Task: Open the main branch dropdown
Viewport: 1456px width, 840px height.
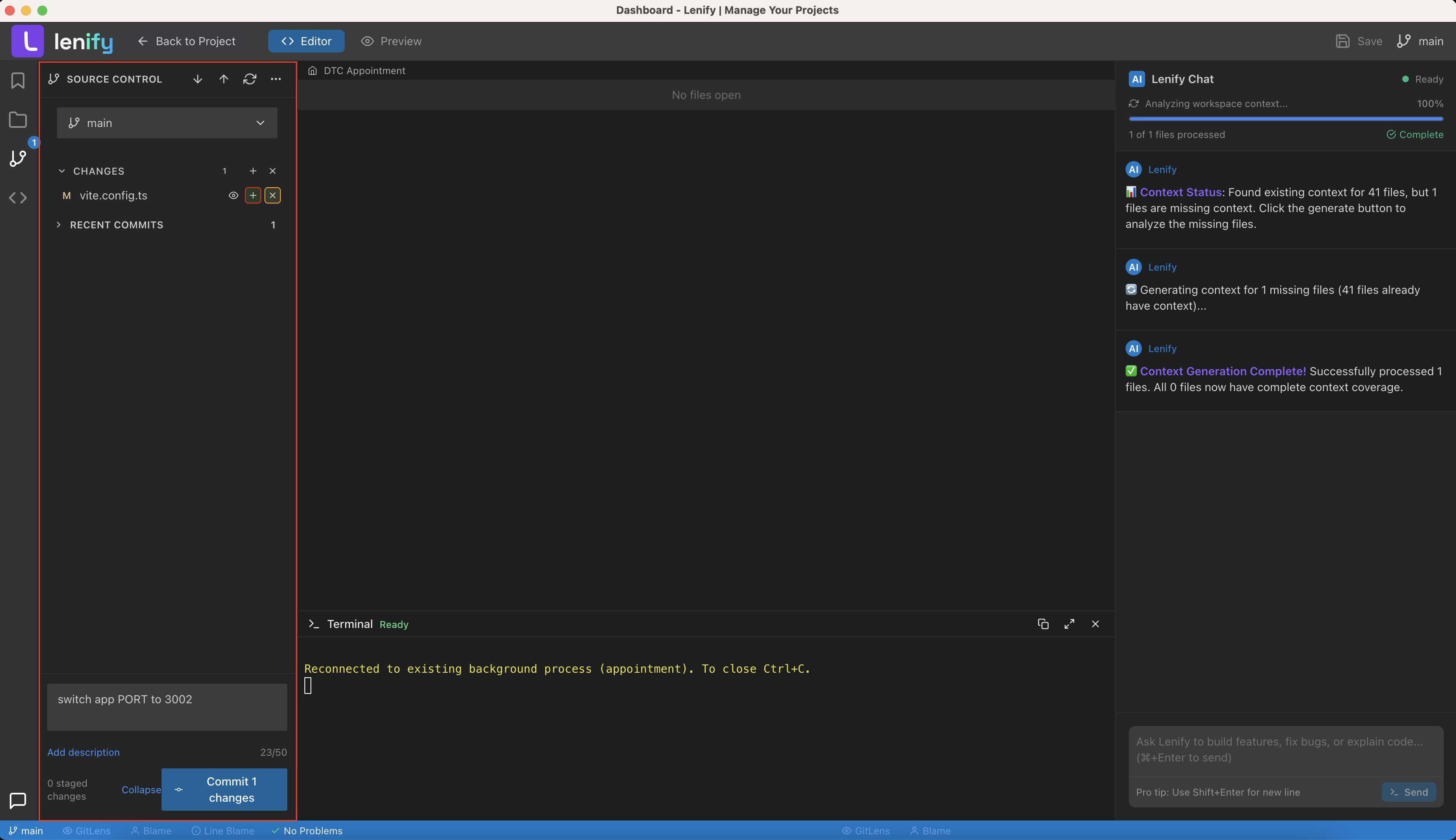Action: 167,122
